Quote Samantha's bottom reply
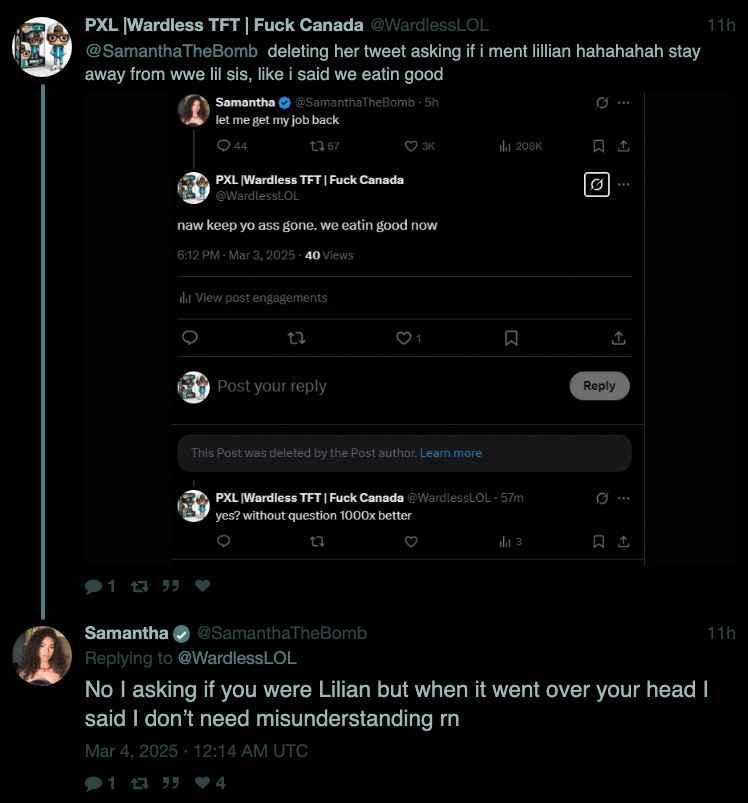The image size is (748, 803). pyautogui.click(x=171, y=783)
